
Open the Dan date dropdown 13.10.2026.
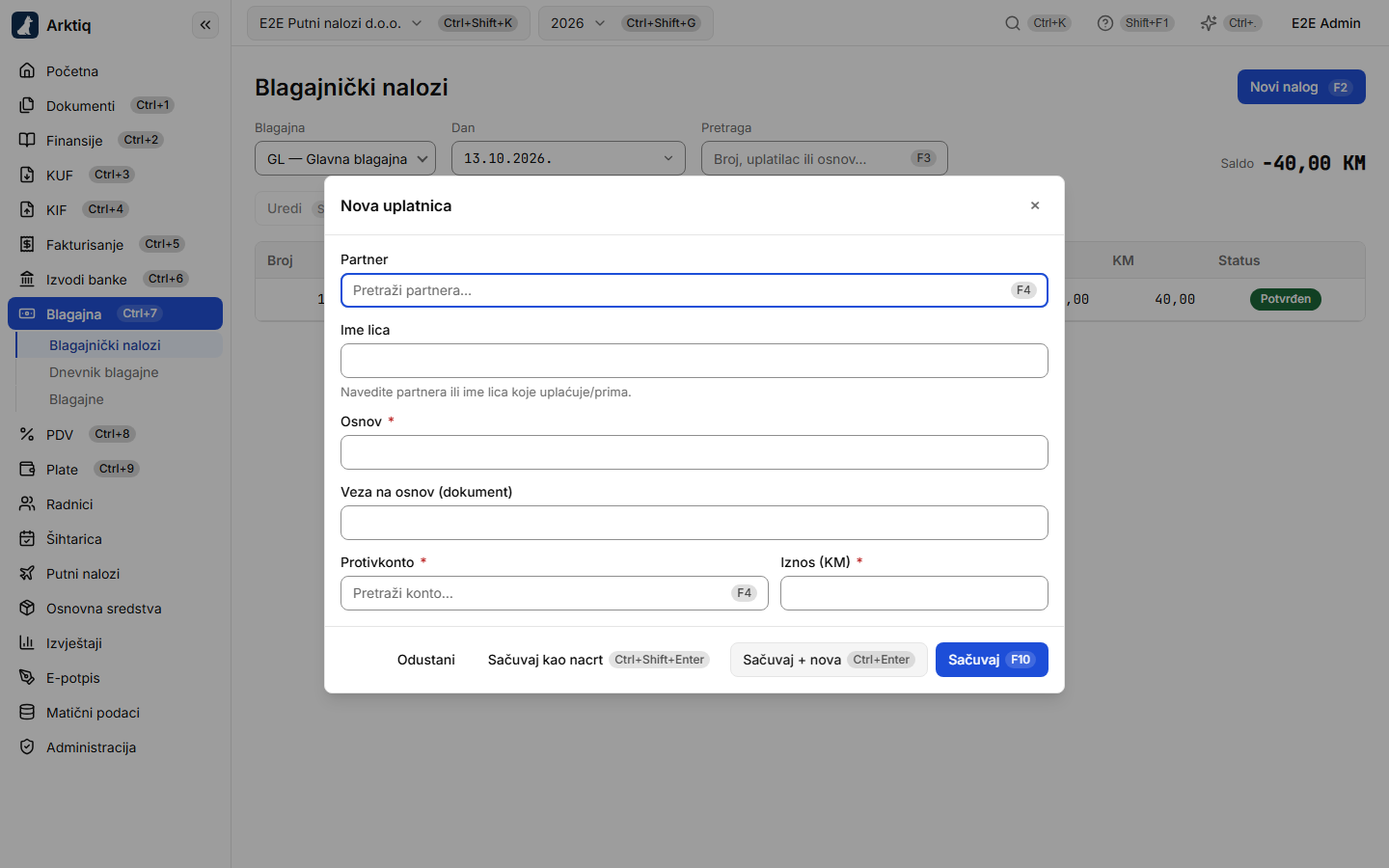pyautogui.click(x=568, y=158)
